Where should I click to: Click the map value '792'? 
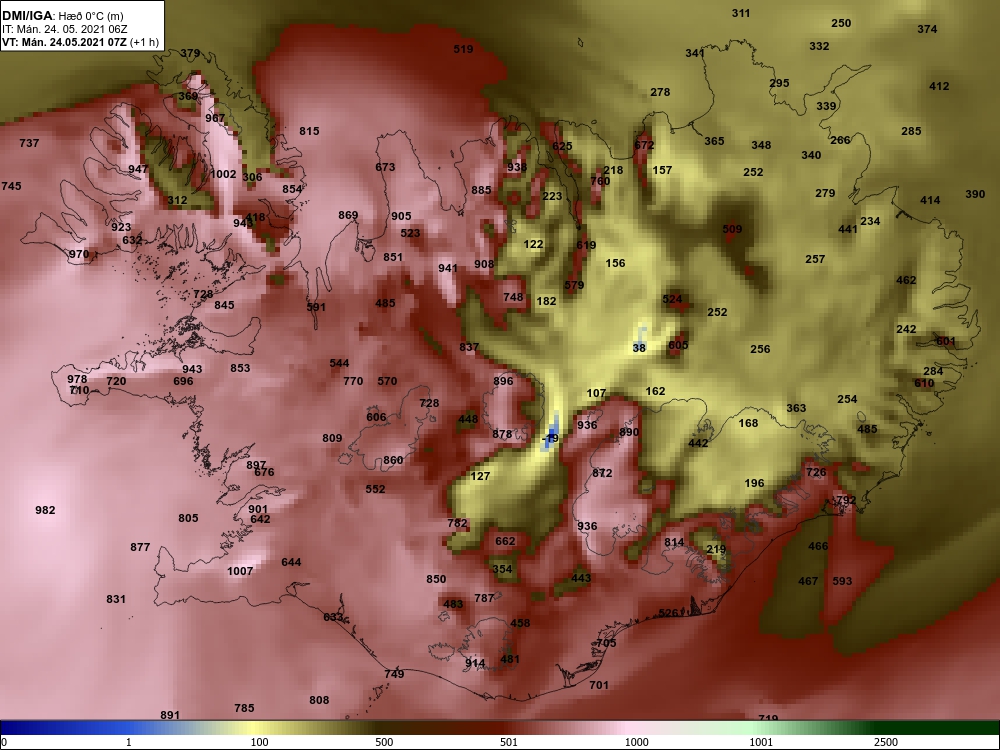846,500
